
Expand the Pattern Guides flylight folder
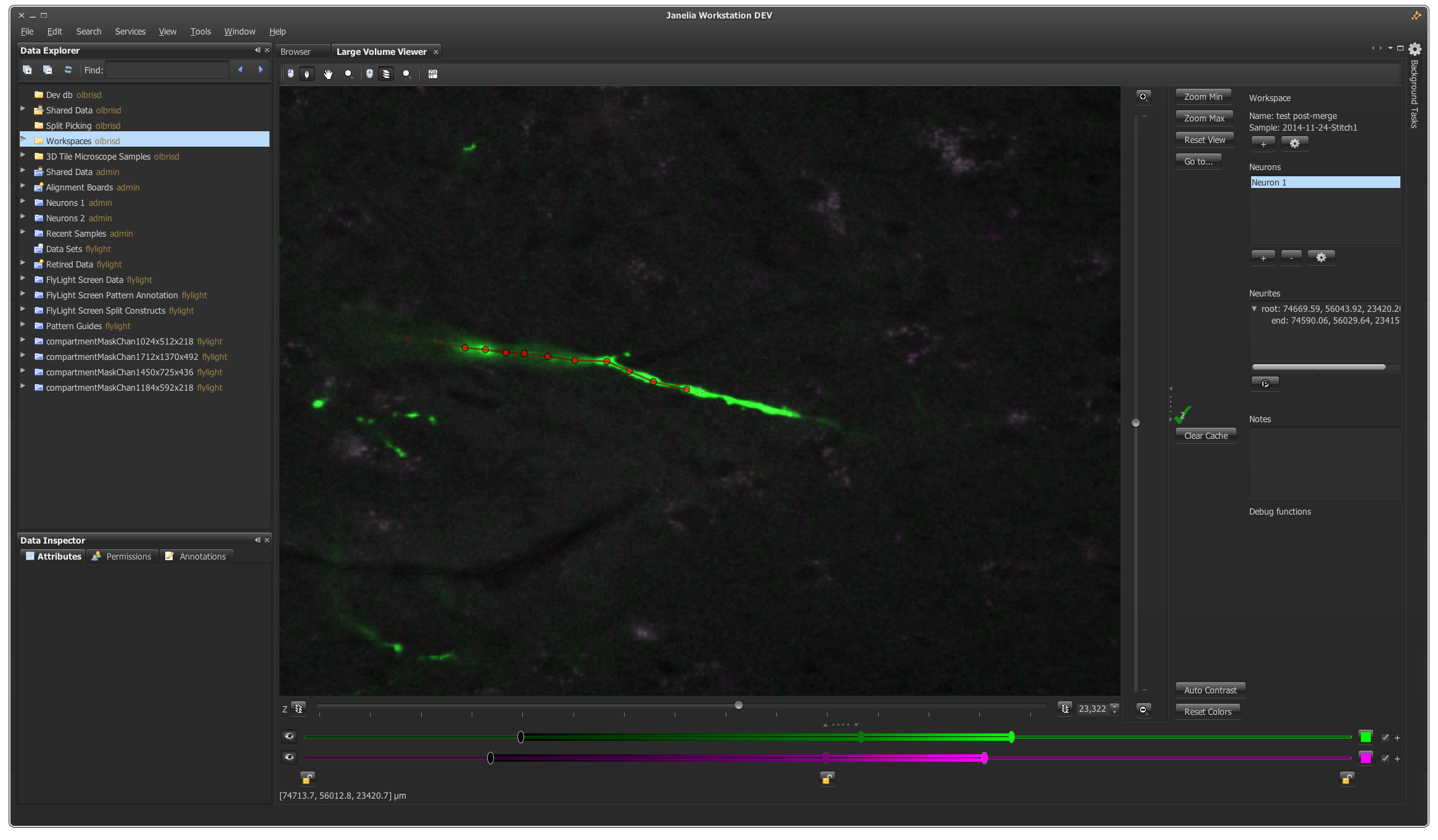tap(23, 325)
